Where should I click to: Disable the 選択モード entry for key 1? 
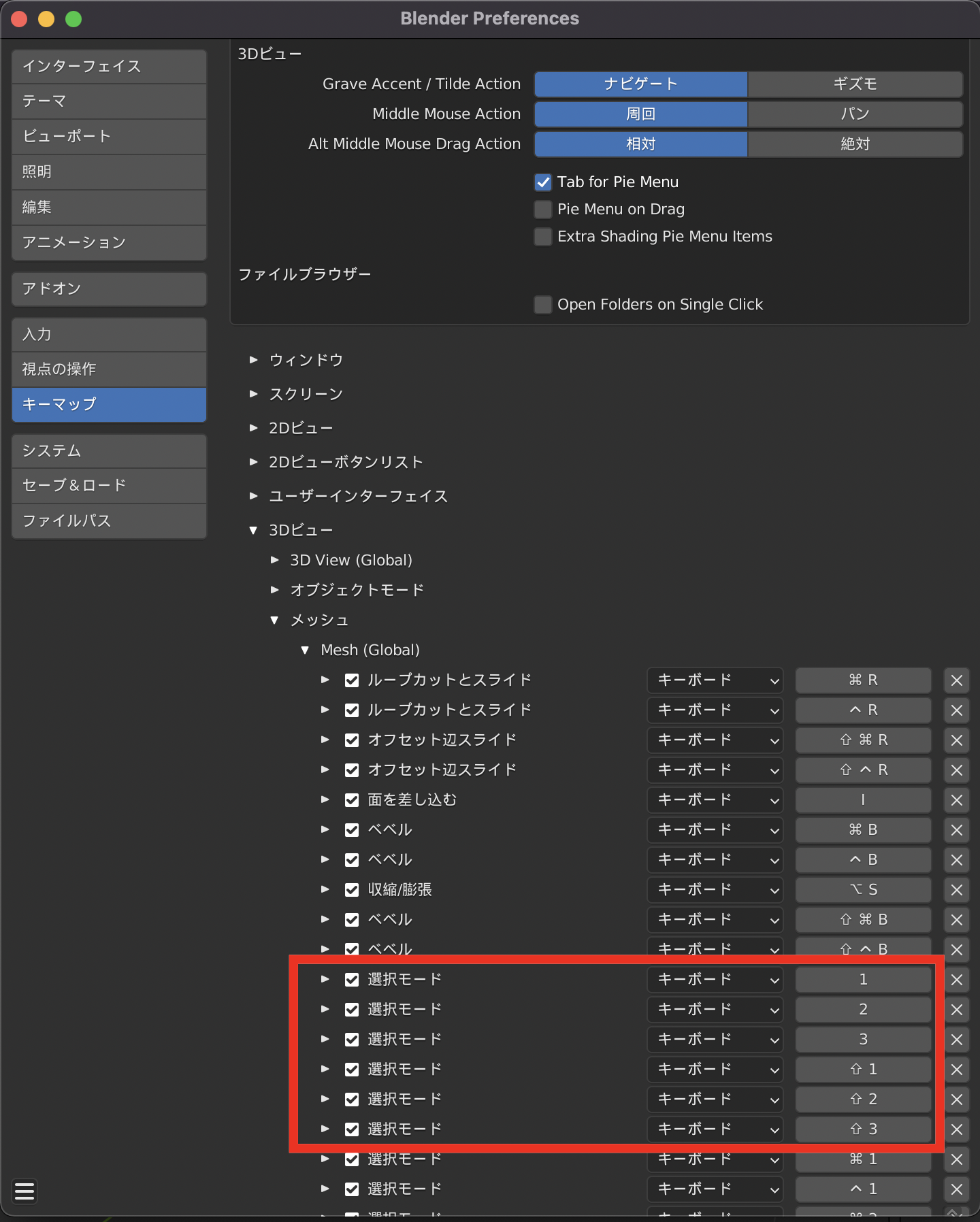[352, 980]
